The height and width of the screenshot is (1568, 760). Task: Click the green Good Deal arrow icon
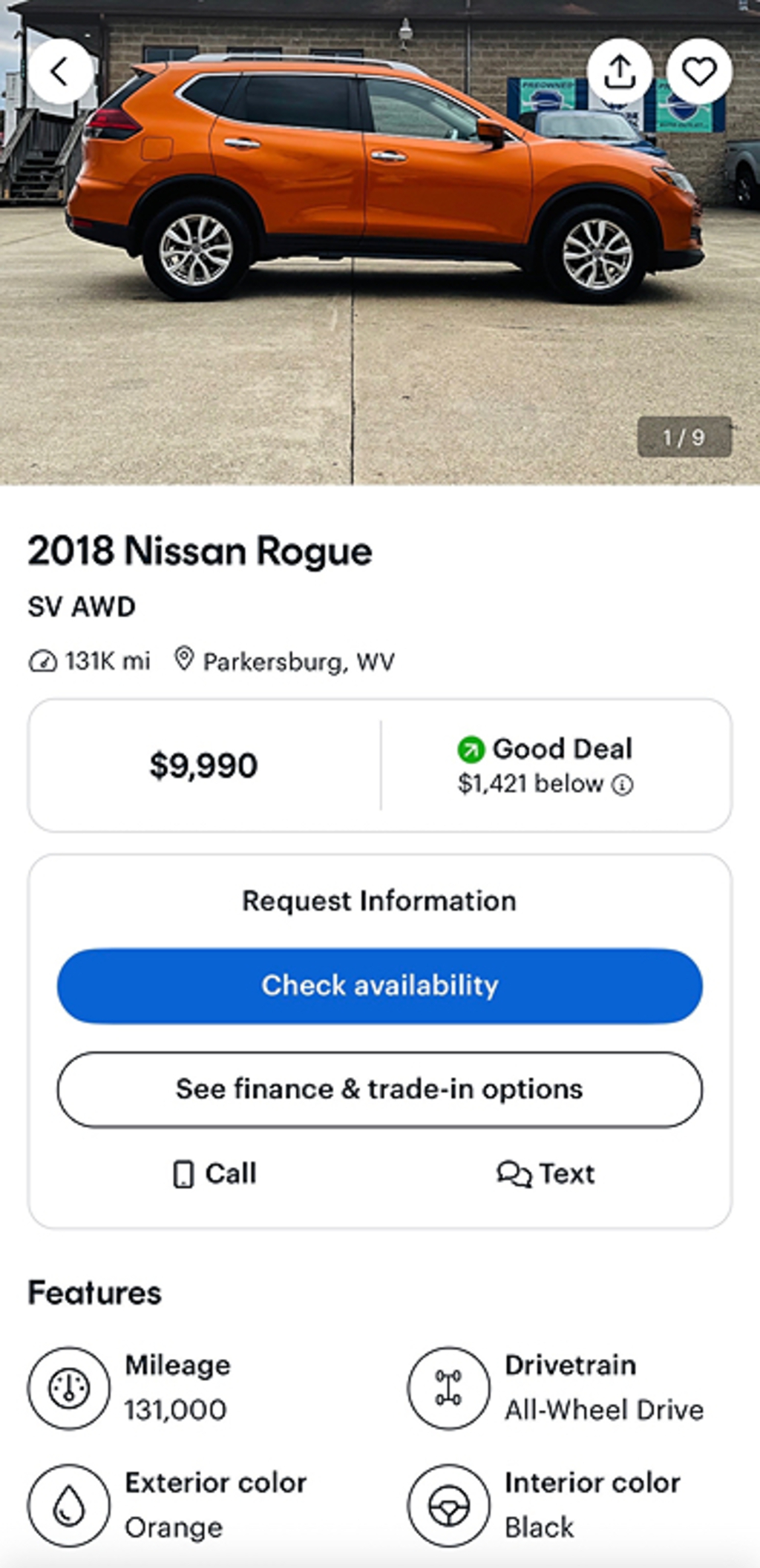coord(471,749)
